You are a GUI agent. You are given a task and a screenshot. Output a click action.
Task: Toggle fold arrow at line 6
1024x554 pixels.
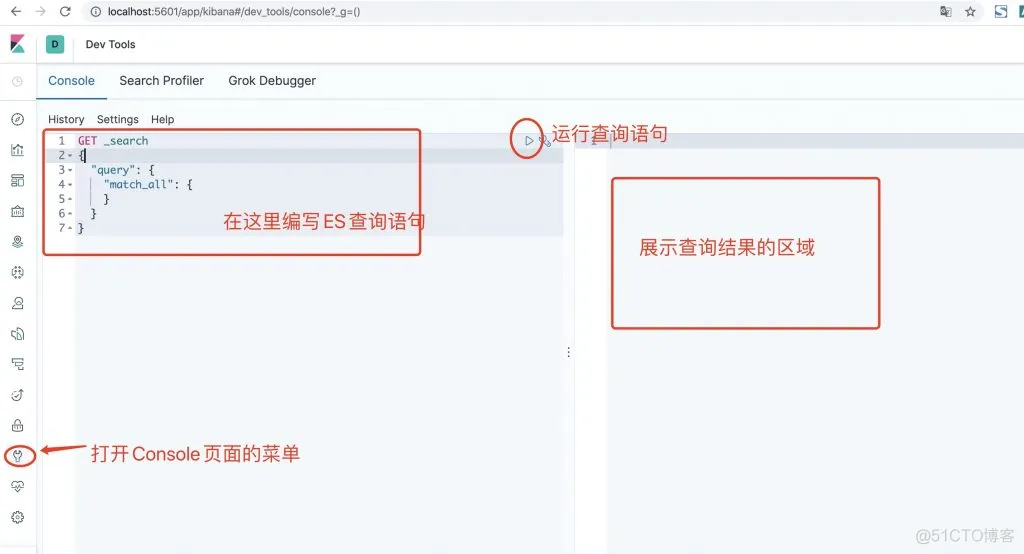[71, 214]
